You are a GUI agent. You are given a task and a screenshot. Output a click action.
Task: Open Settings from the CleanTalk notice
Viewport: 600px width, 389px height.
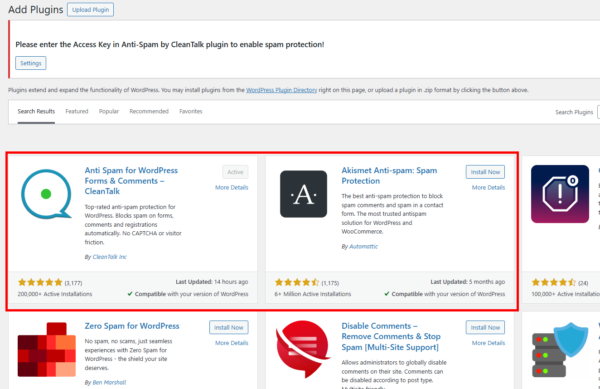coord(31,63)
